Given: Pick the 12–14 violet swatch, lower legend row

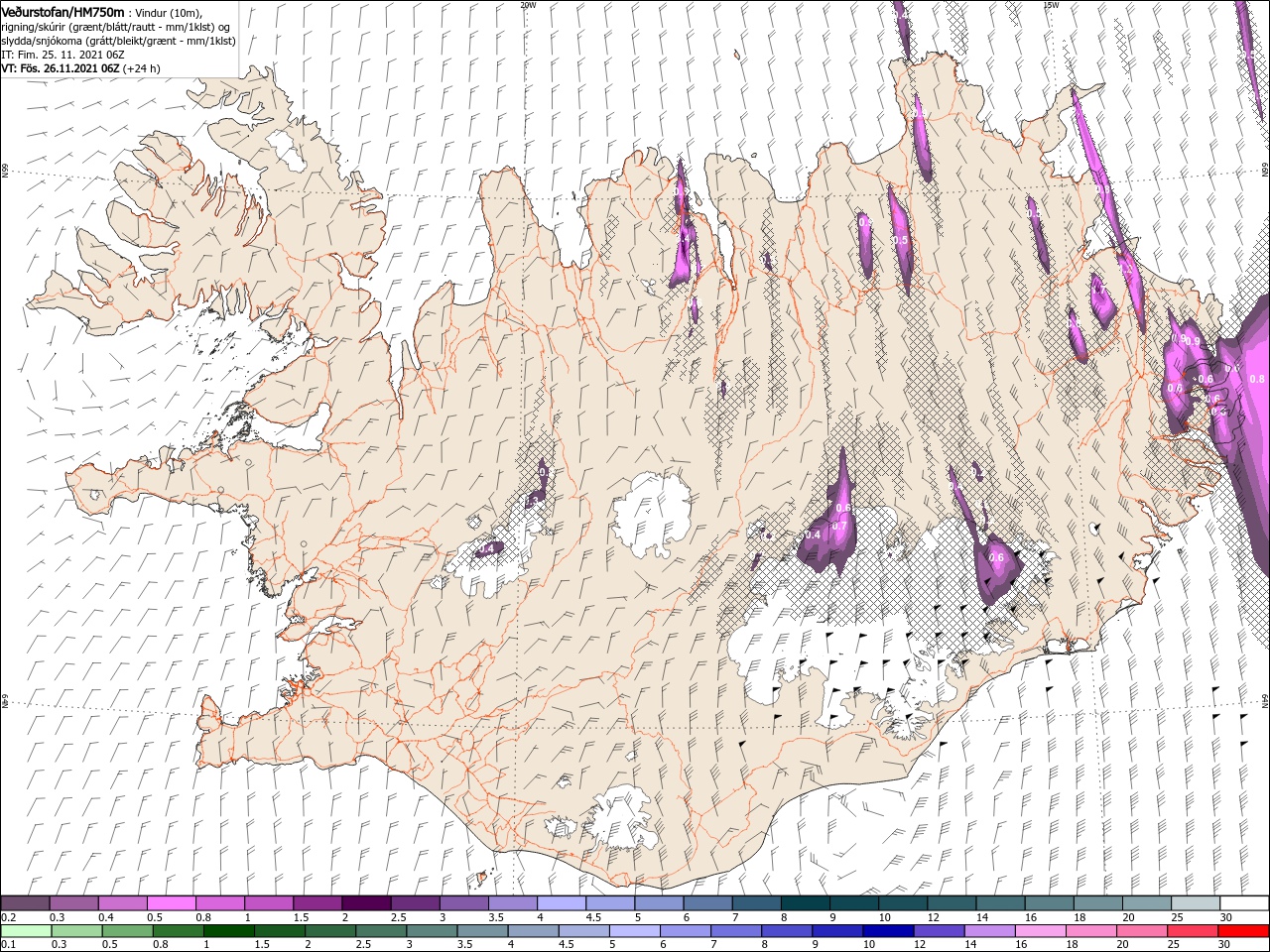Looking at the screenshot, I should (x=938, y=931).
